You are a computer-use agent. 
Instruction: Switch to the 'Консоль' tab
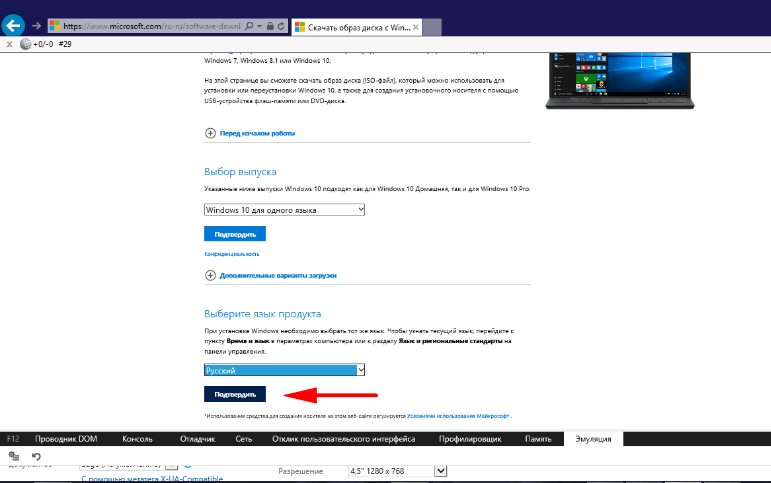tap(137, 439)
